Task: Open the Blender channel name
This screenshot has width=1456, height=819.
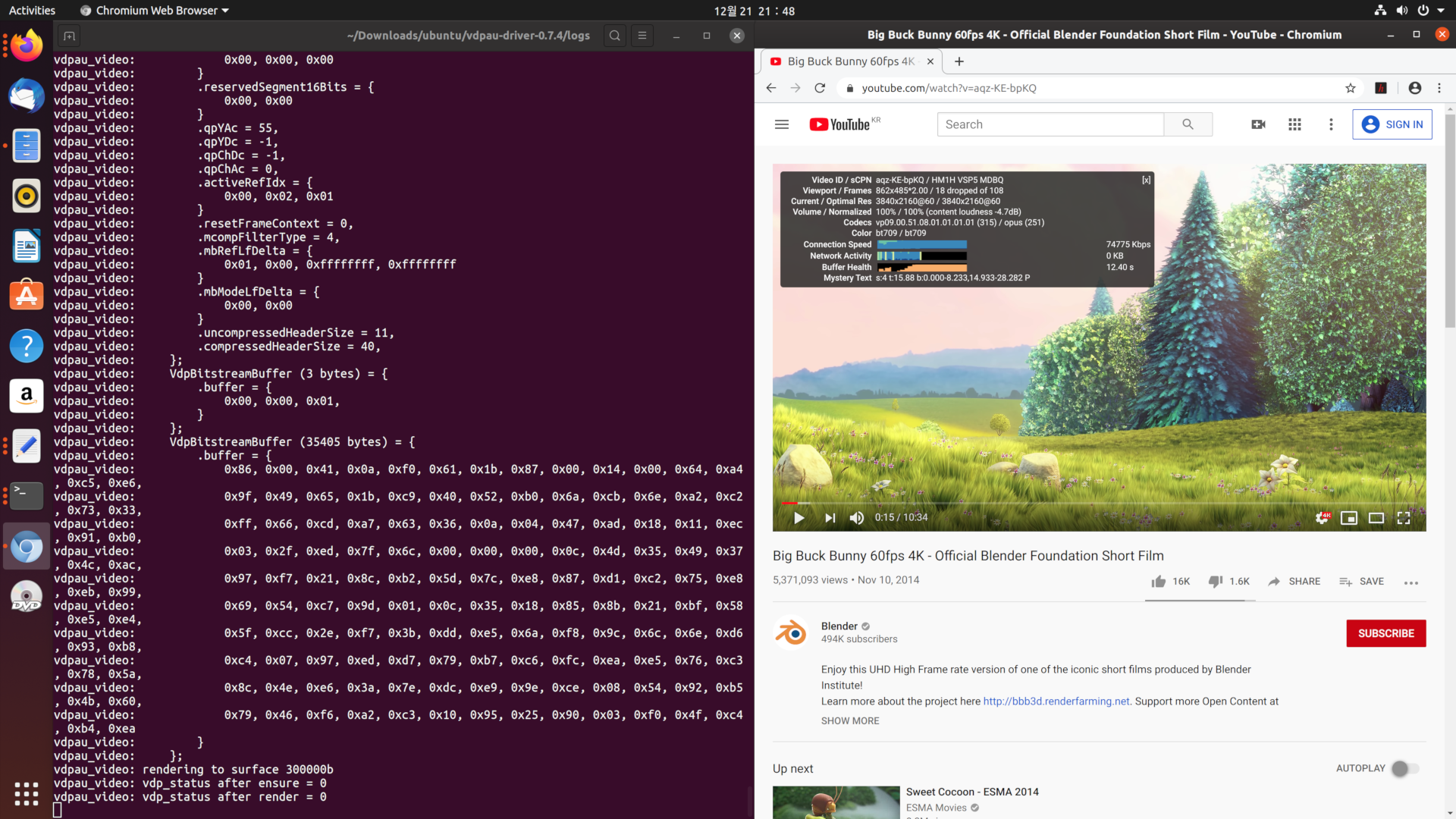Action: tap(839, 626)
